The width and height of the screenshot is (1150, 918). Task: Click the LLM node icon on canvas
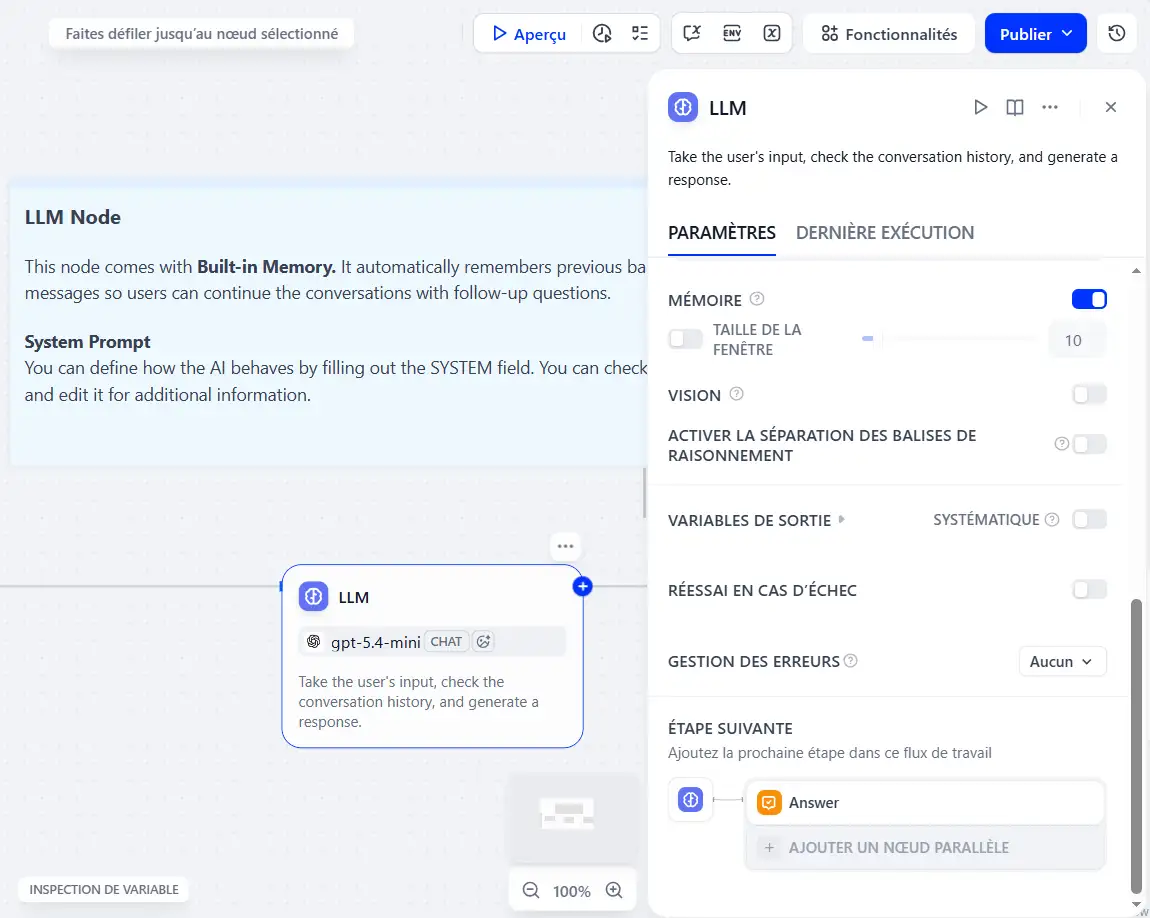[x=313, y=597]
